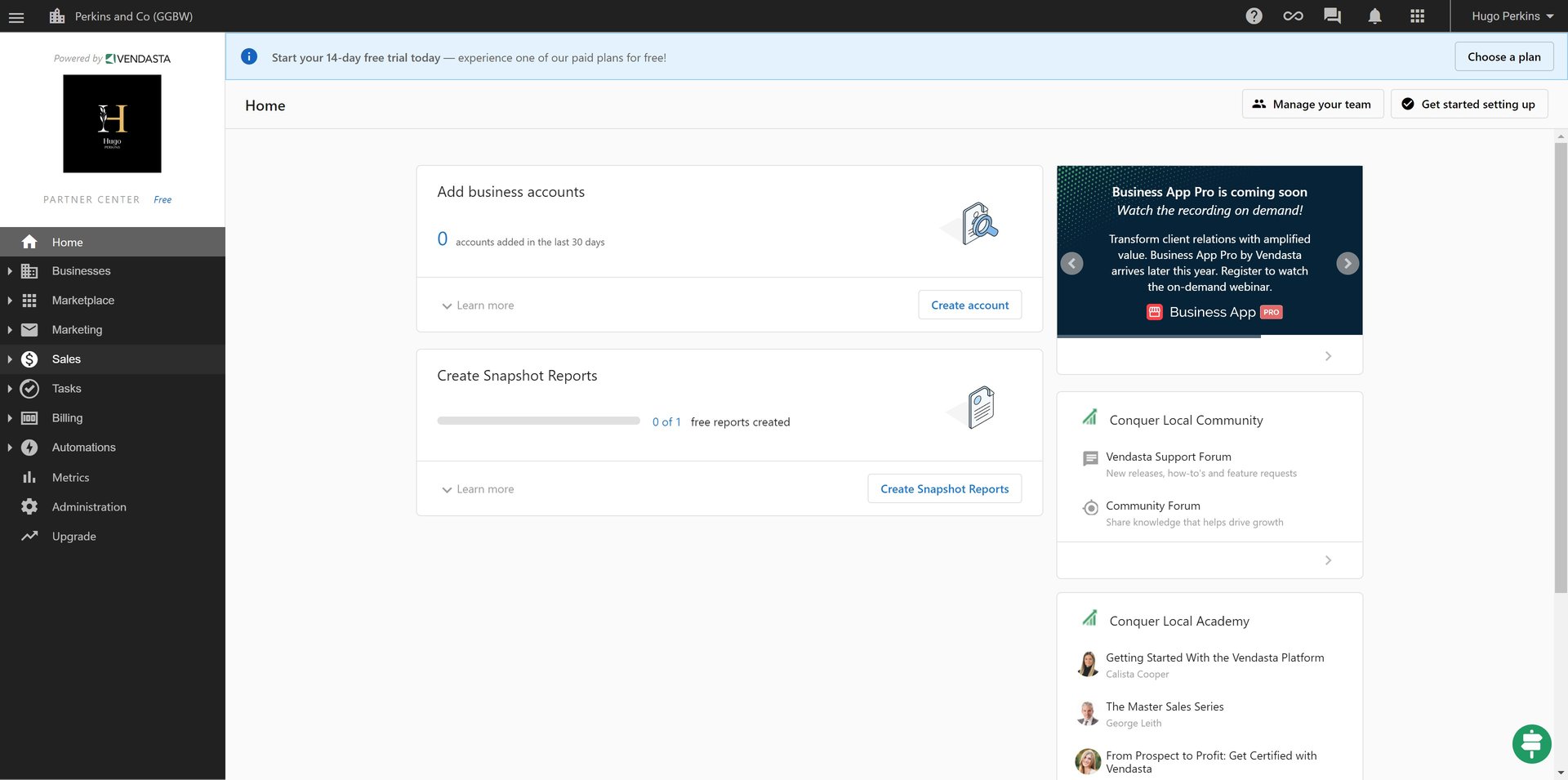1568x780 pixels.
Task: Expand Learn more under Create Snapshot Reports
Action: pos(478,489)
